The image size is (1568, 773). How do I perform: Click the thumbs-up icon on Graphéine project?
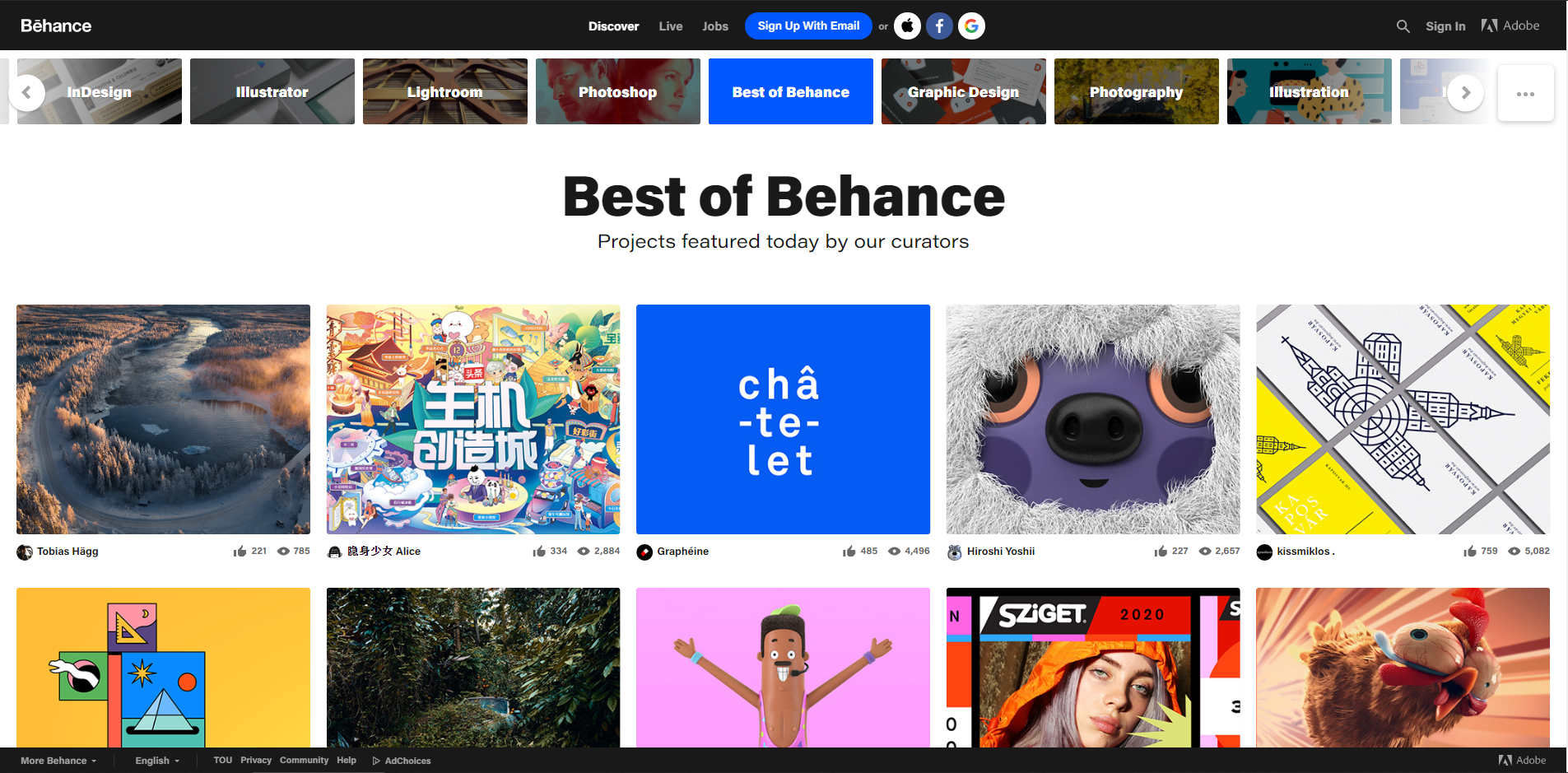(x=849, y=552)
